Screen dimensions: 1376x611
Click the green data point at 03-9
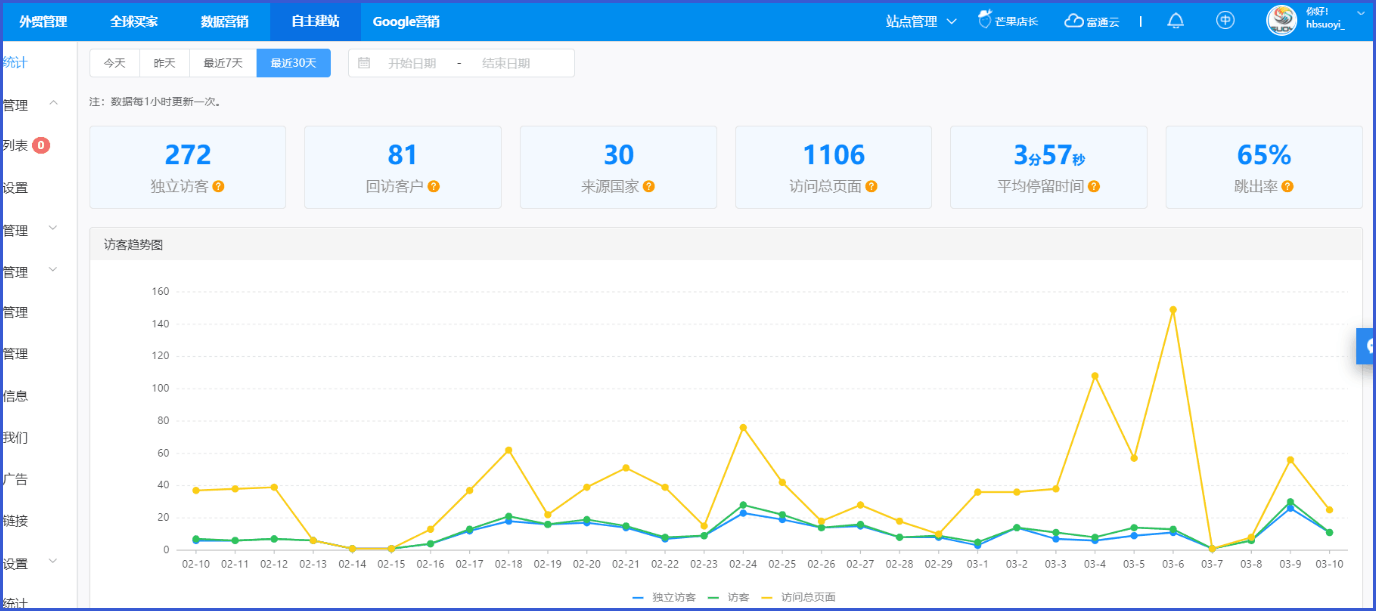pyautogui.click(x=1290, y=502)
